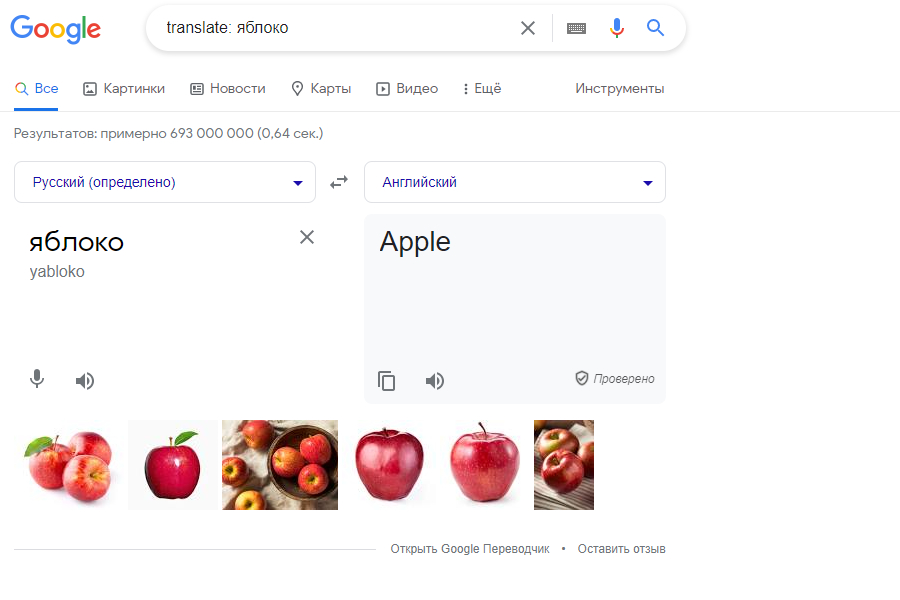Expand the Русский source language dropdown

pos(165,182)
